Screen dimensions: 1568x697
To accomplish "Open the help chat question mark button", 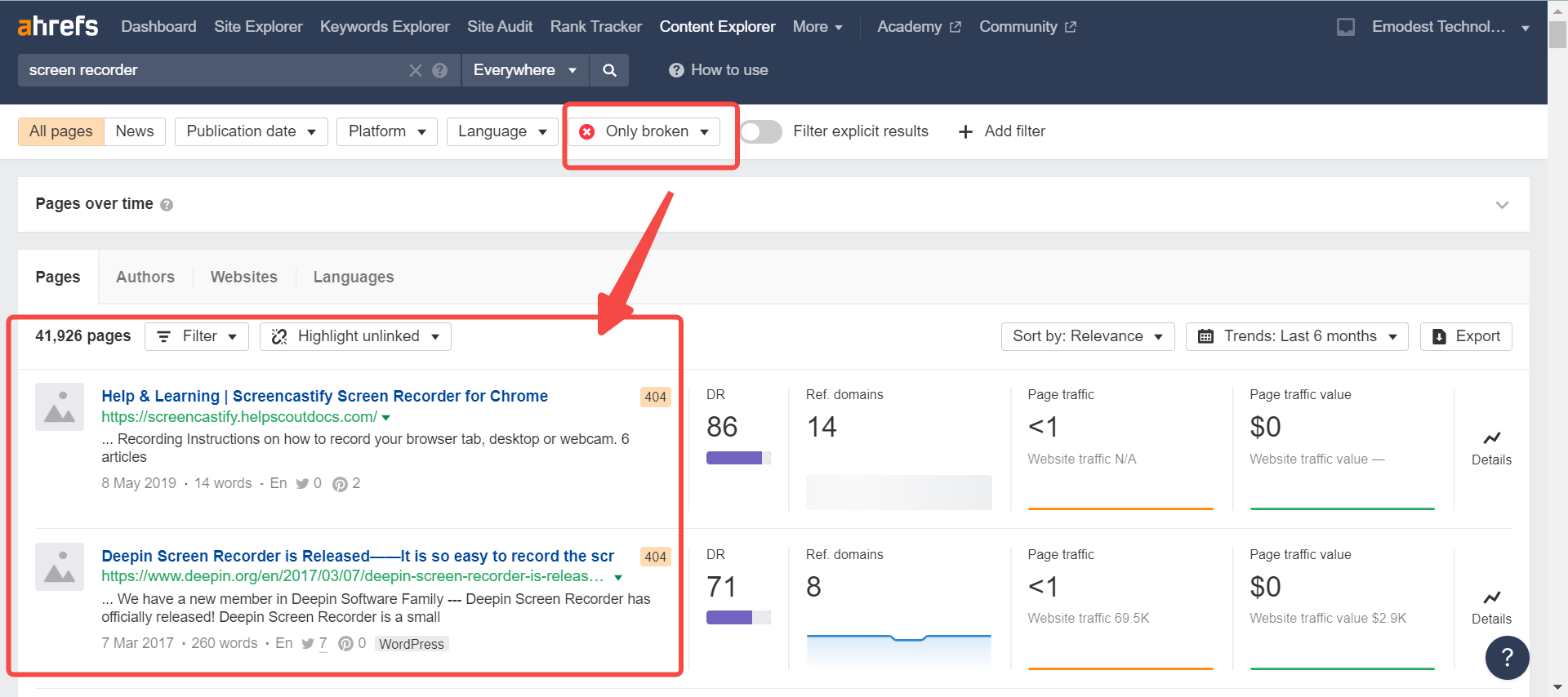I will click(x=1507, y=658).
